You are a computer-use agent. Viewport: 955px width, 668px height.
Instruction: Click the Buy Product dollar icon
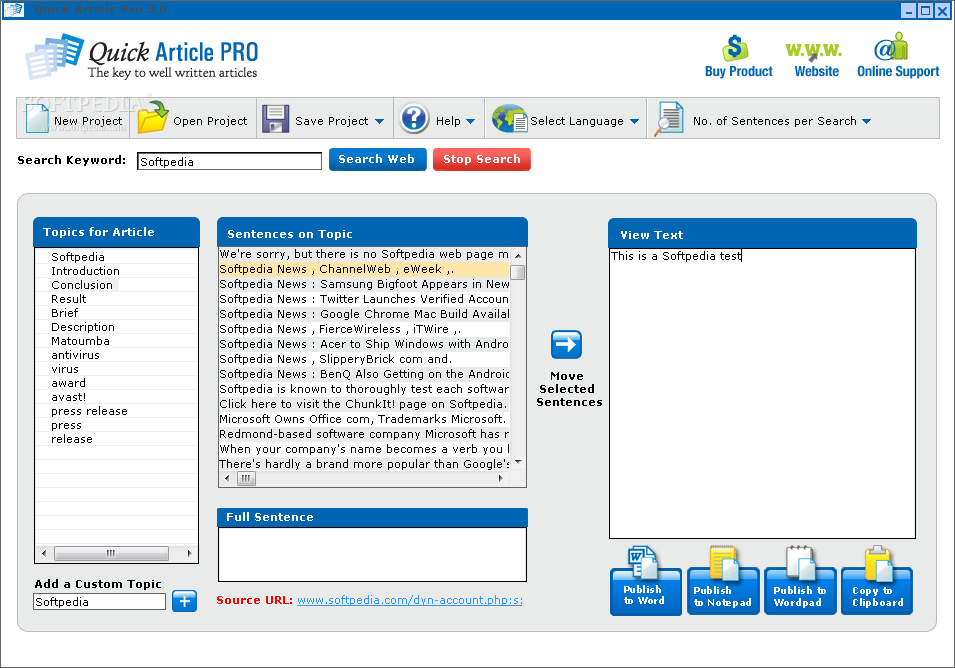[735, 47]
